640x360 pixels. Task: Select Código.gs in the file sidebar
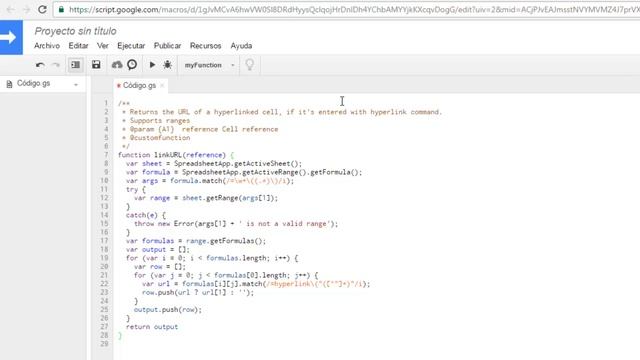33,83
